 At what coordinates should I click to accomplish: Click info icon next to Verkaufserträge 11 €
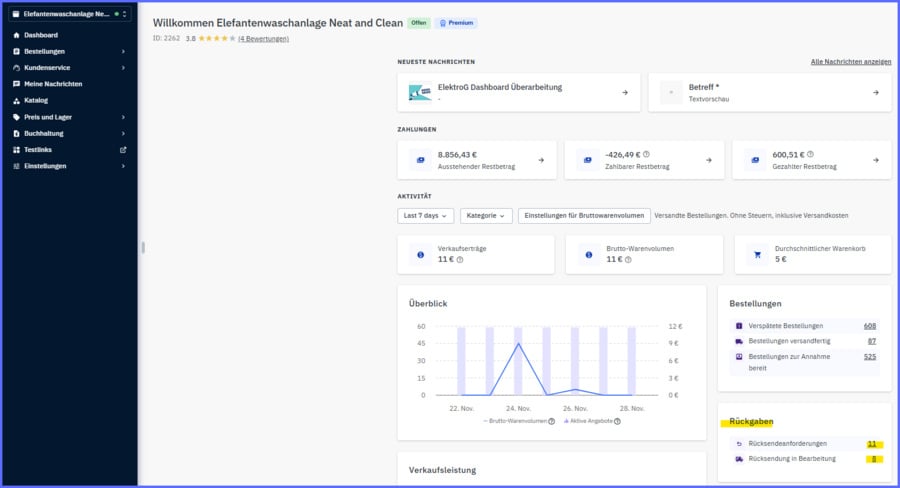[x=460, y=260]
